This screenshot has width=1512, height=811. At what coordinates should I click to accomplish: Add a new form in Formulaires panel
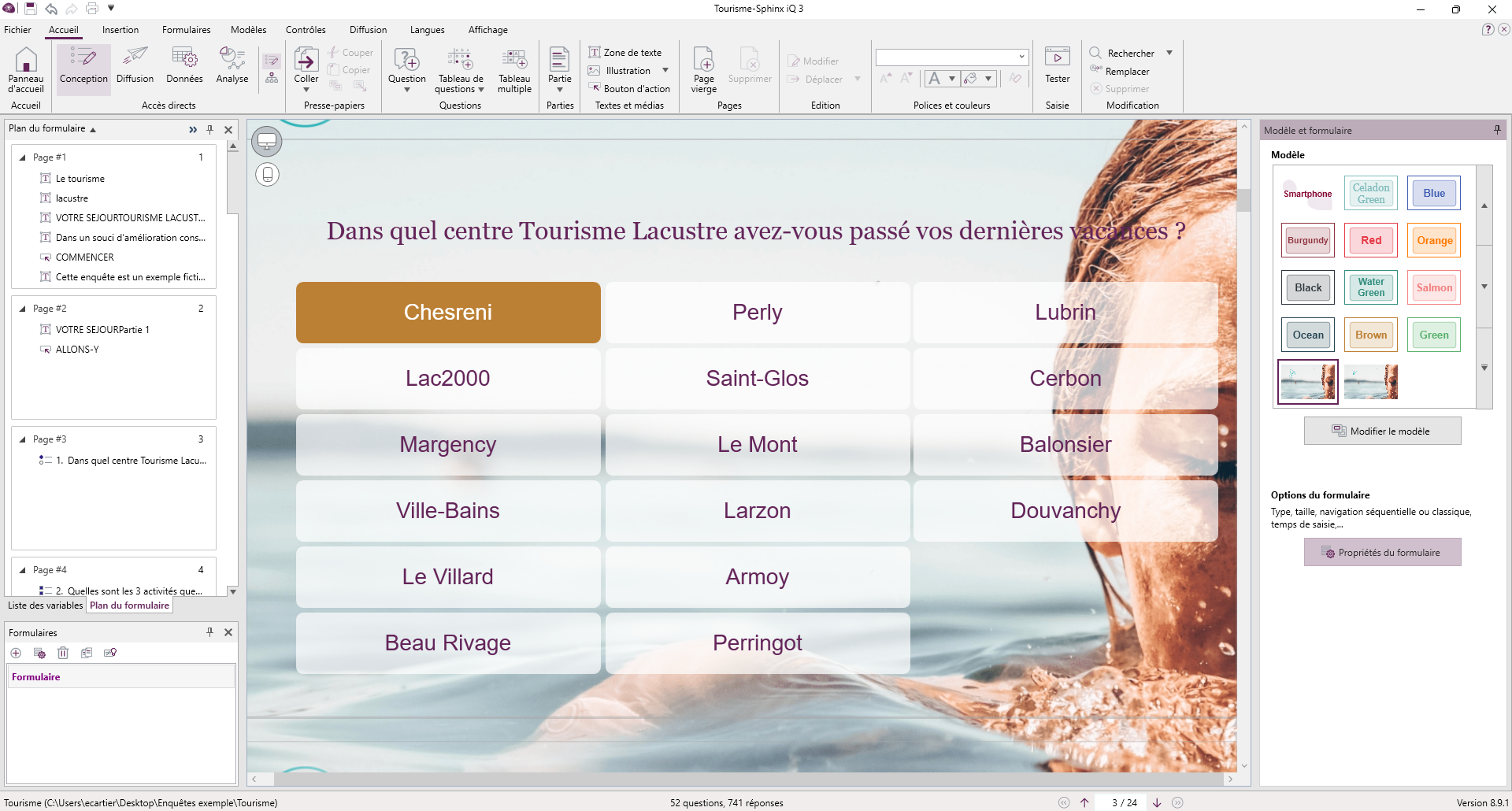coord(16,653)
